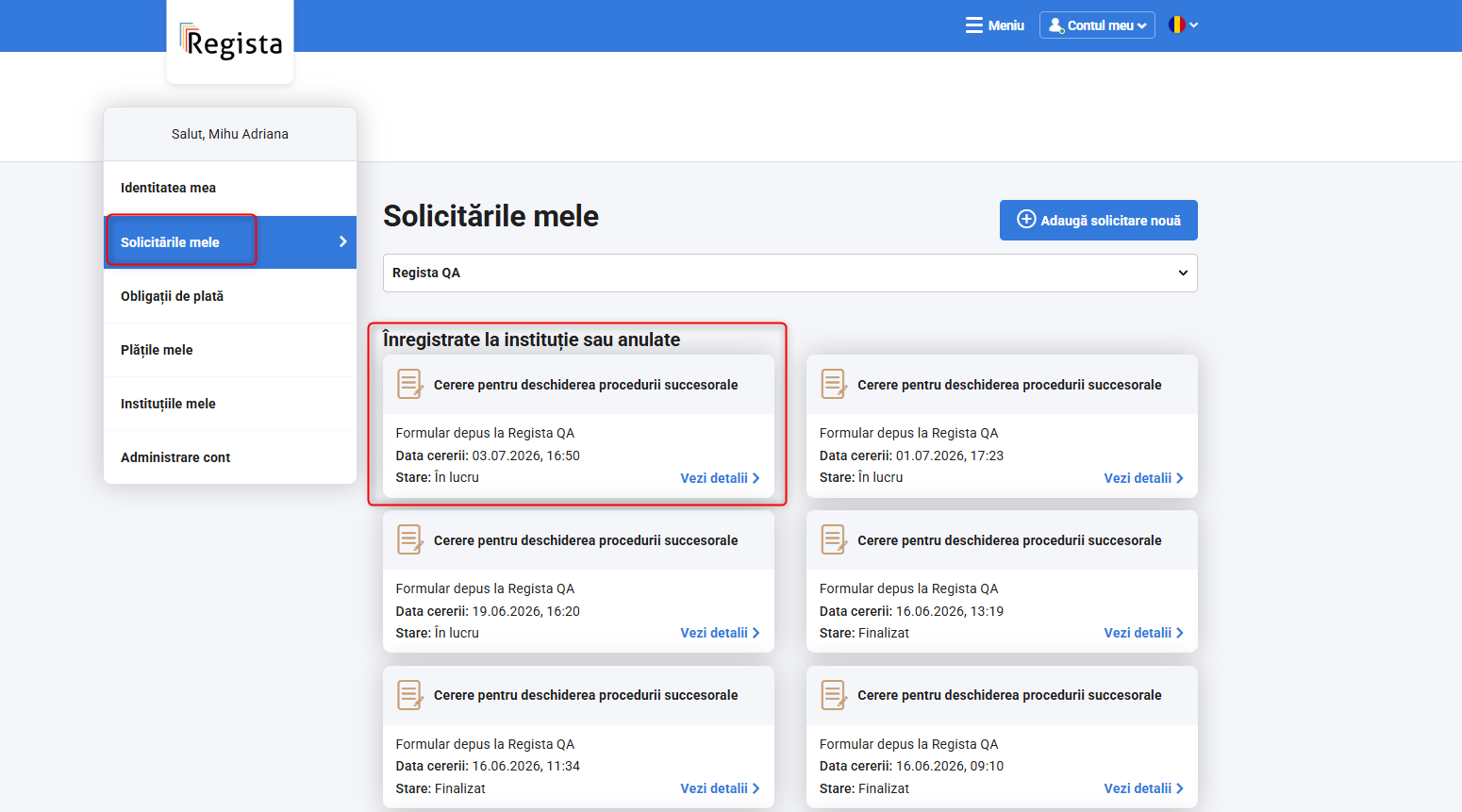Select Solicitările mele in sidebar
Viewport: 1462px width, 812px height.
point(230,242)
